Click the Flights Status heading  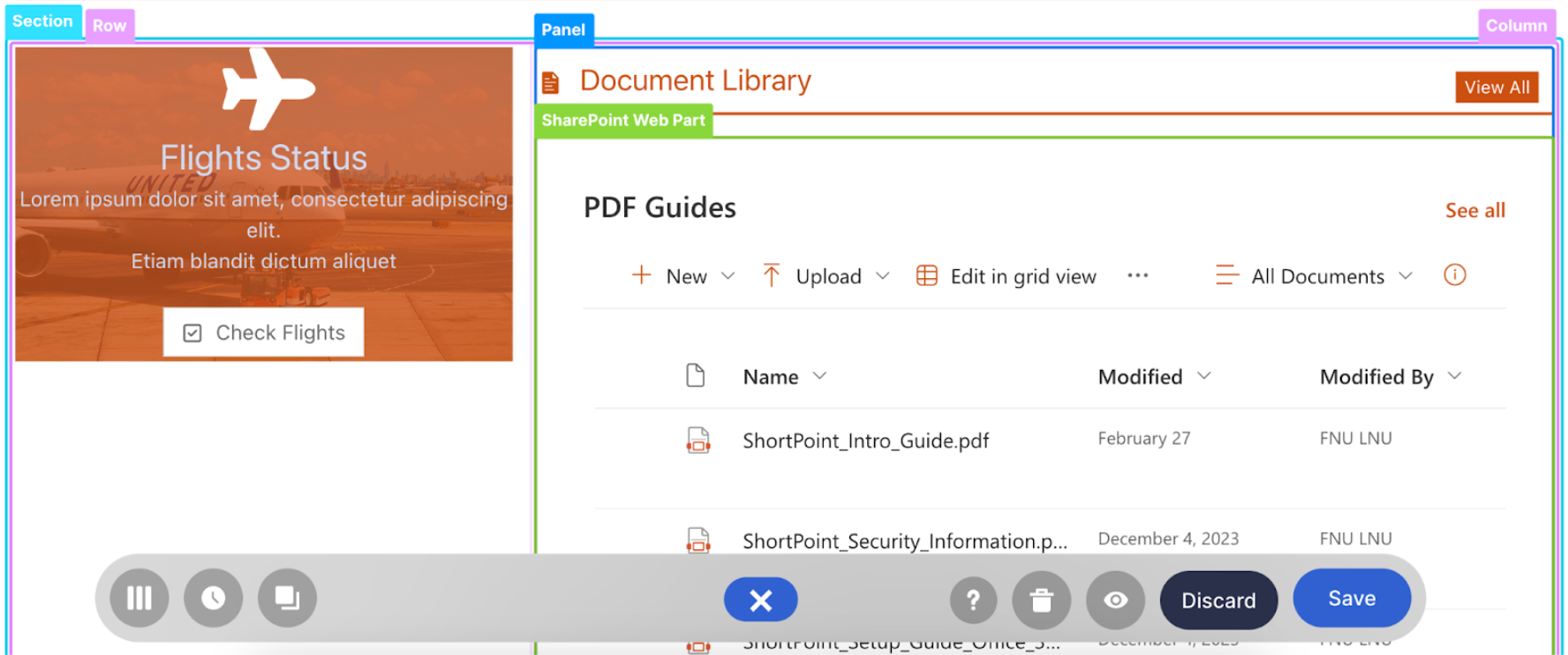(263, 158)
